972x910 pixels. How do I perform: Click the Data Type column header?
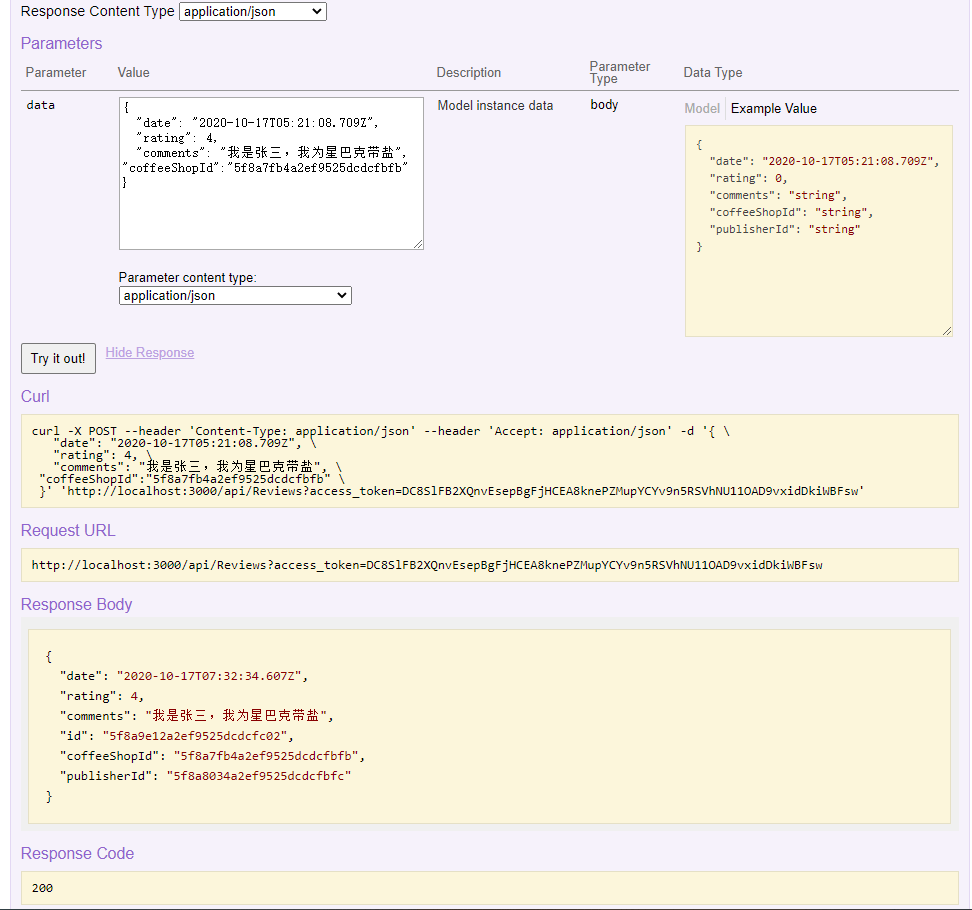712,73
